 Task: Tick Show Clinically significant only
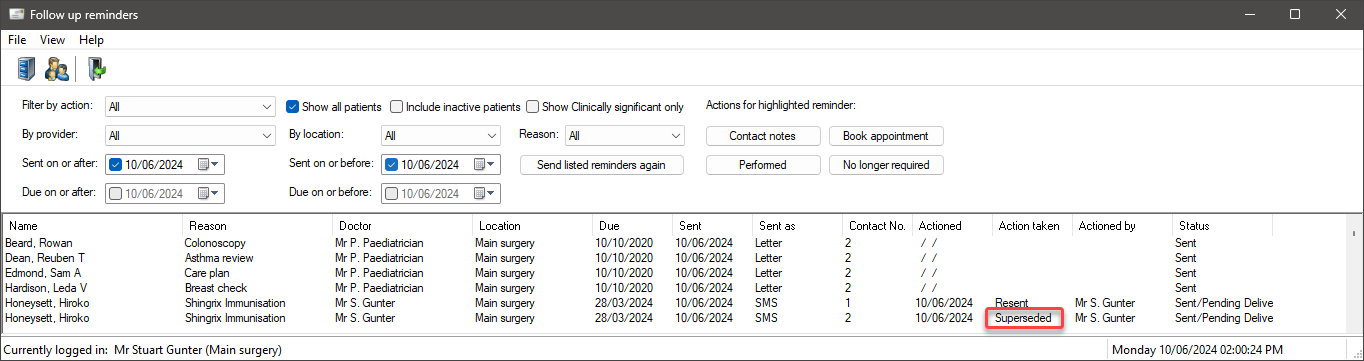533,107
